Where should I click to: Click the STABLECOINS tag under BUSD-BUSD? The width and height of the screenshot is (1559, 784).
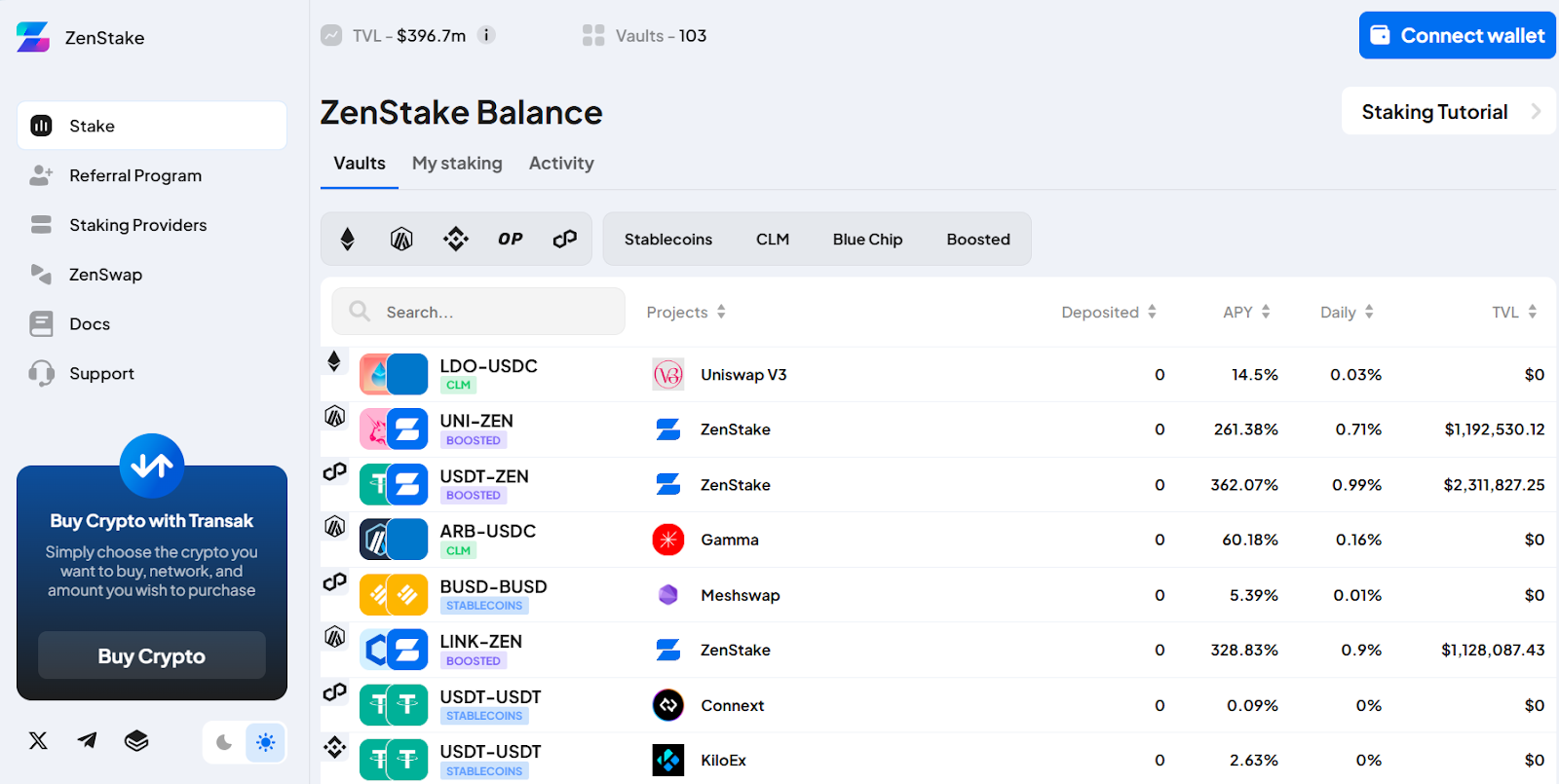point(484,606)
